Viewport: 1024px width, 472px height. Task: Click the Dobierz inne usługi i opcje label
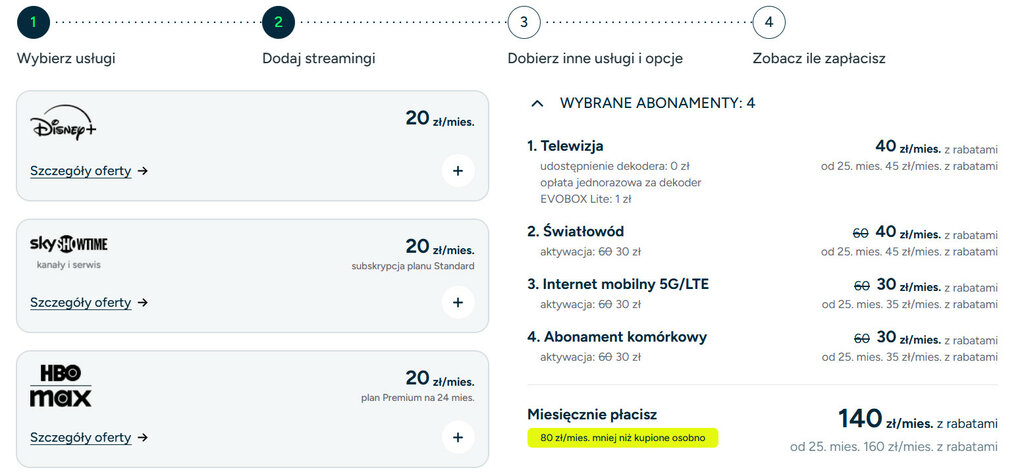click(x=595, y=58)
